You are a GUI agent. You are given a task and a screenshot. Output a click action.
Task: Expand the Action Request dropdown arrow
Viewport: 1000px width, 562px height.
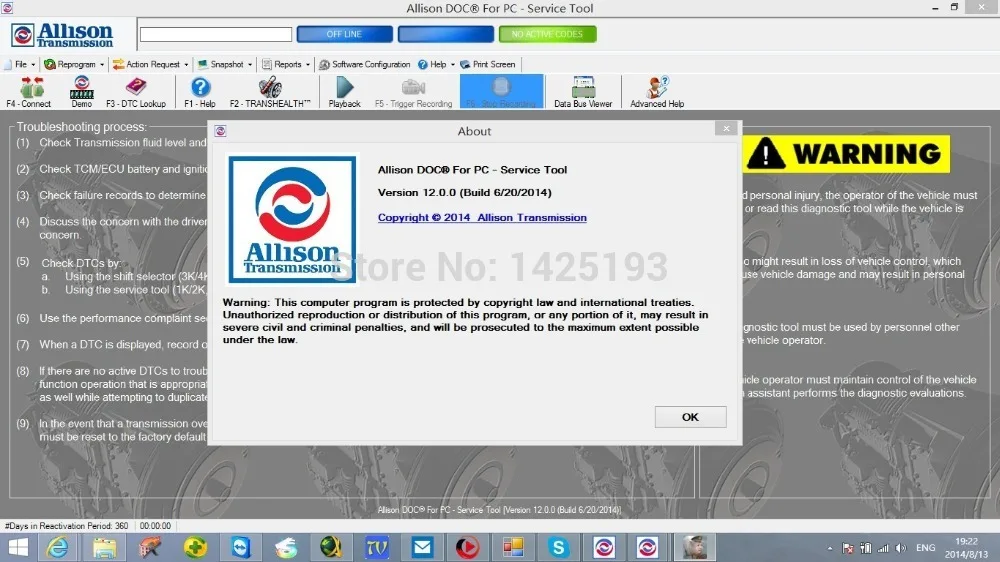tap(186, 64)
